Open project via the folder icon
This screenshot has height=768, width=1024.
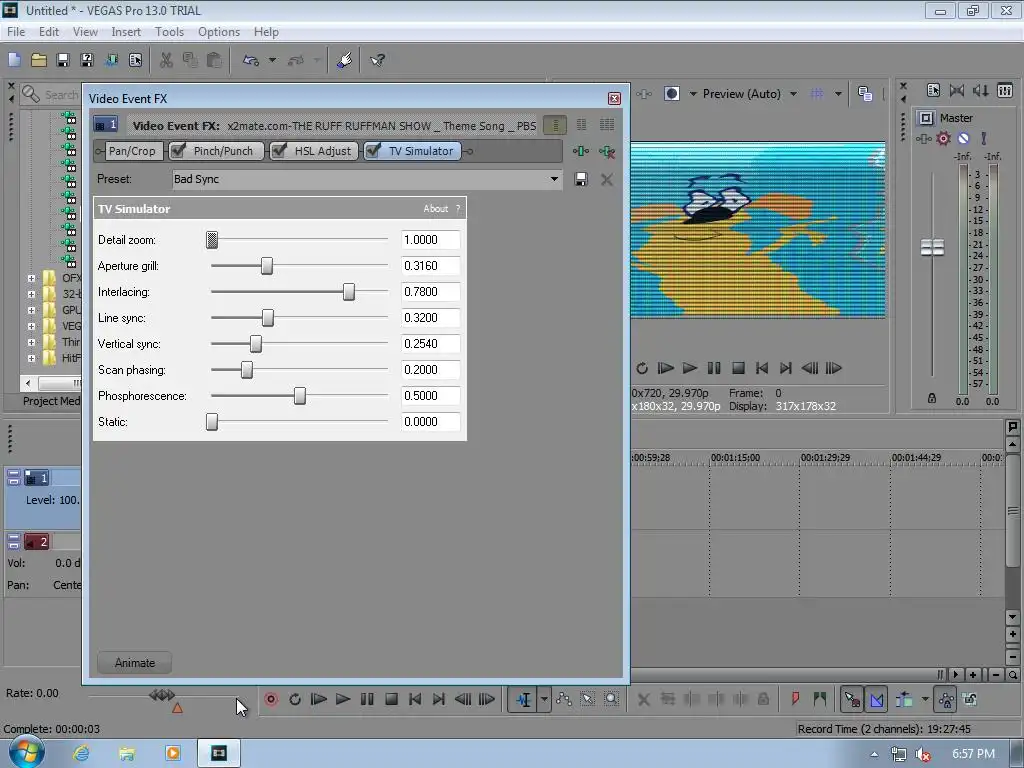click(39, 60)
